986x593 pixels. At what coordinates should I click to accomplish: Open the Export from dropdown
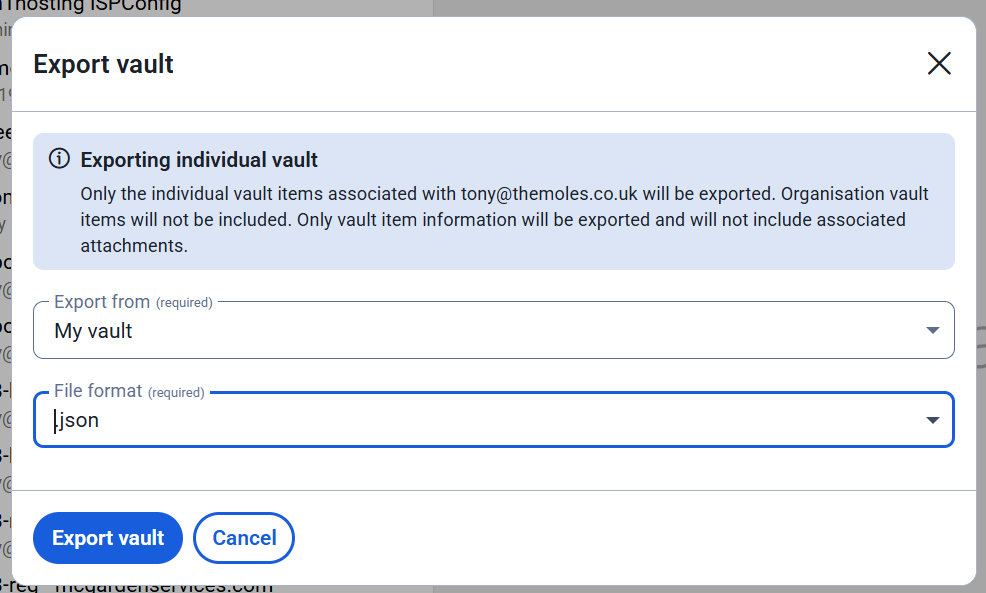494,330
